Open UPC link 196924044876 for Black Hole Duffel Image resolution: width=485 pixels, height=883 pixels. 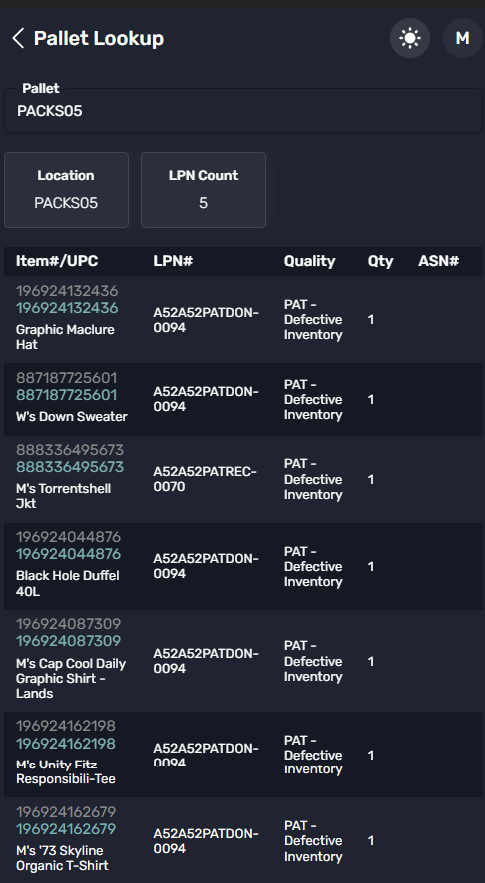(68, 554)
